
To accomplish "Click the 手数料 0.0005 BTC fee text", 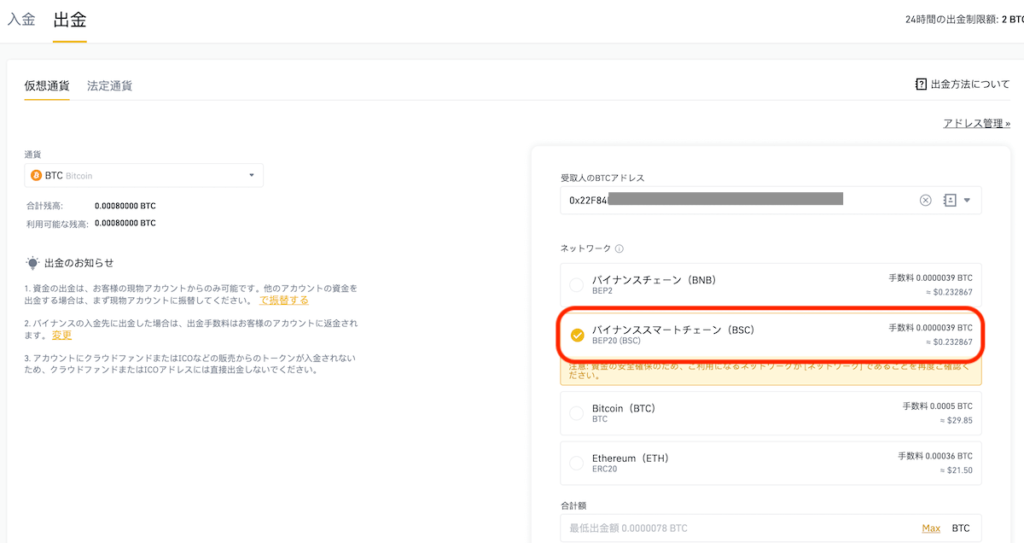I will (937, 406).
